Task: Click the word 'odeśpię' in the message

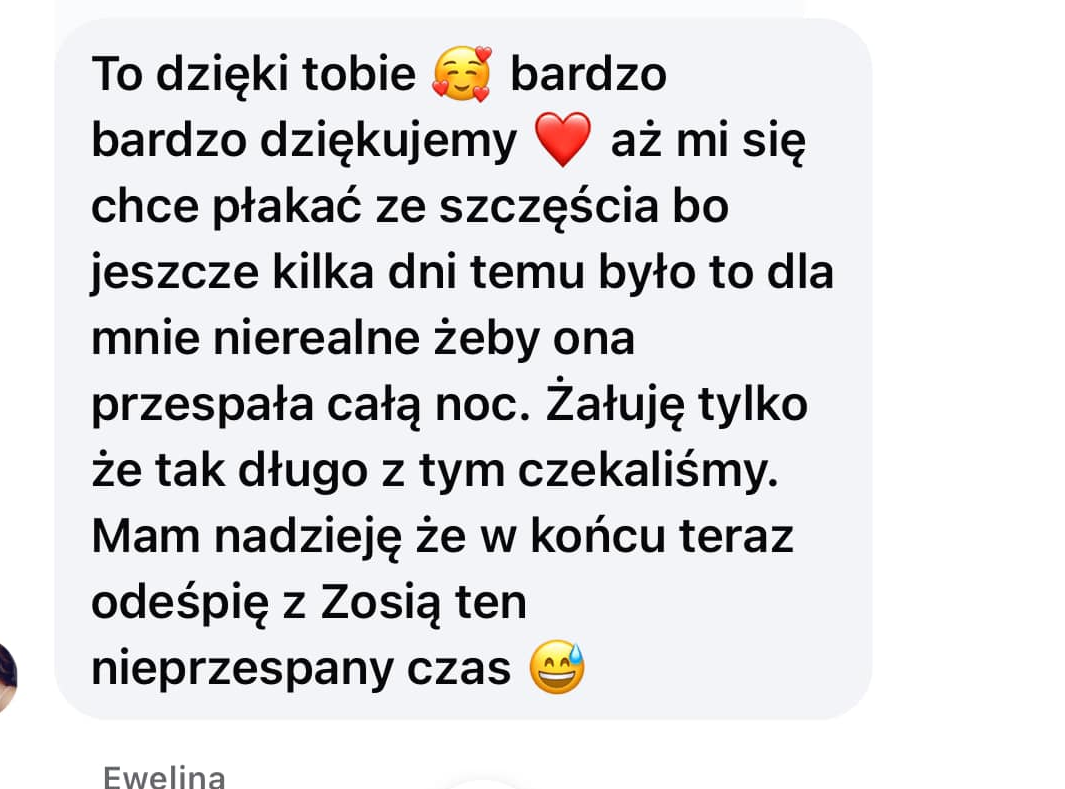Action: 180,603
